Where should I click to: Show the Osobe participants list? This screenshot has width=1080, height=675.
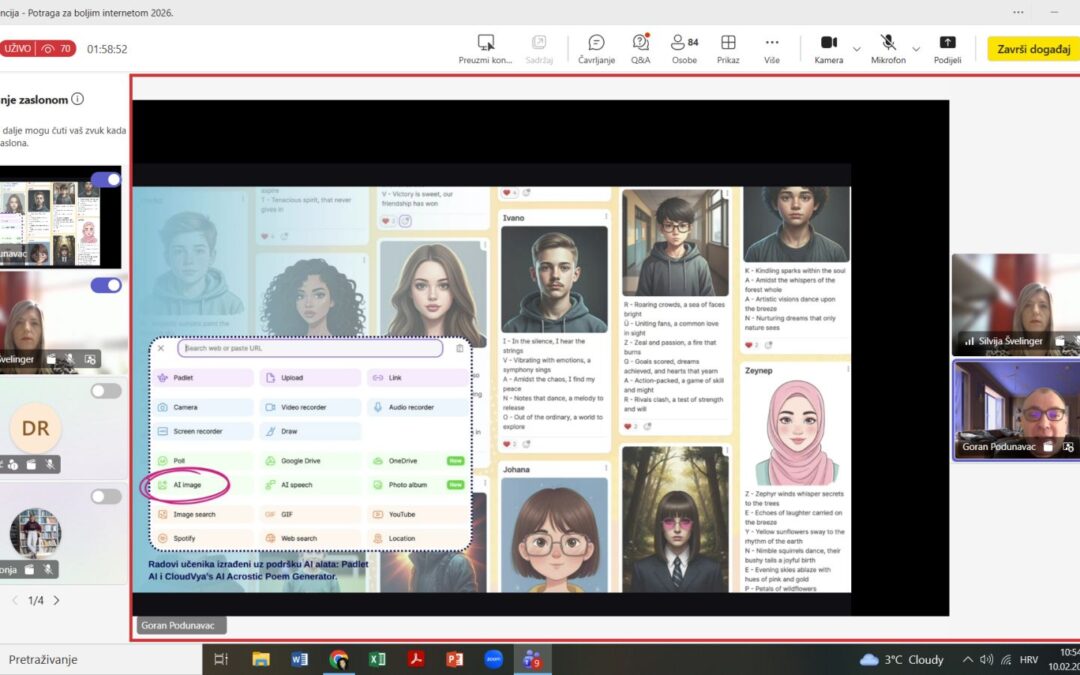[x=684, y=47]
